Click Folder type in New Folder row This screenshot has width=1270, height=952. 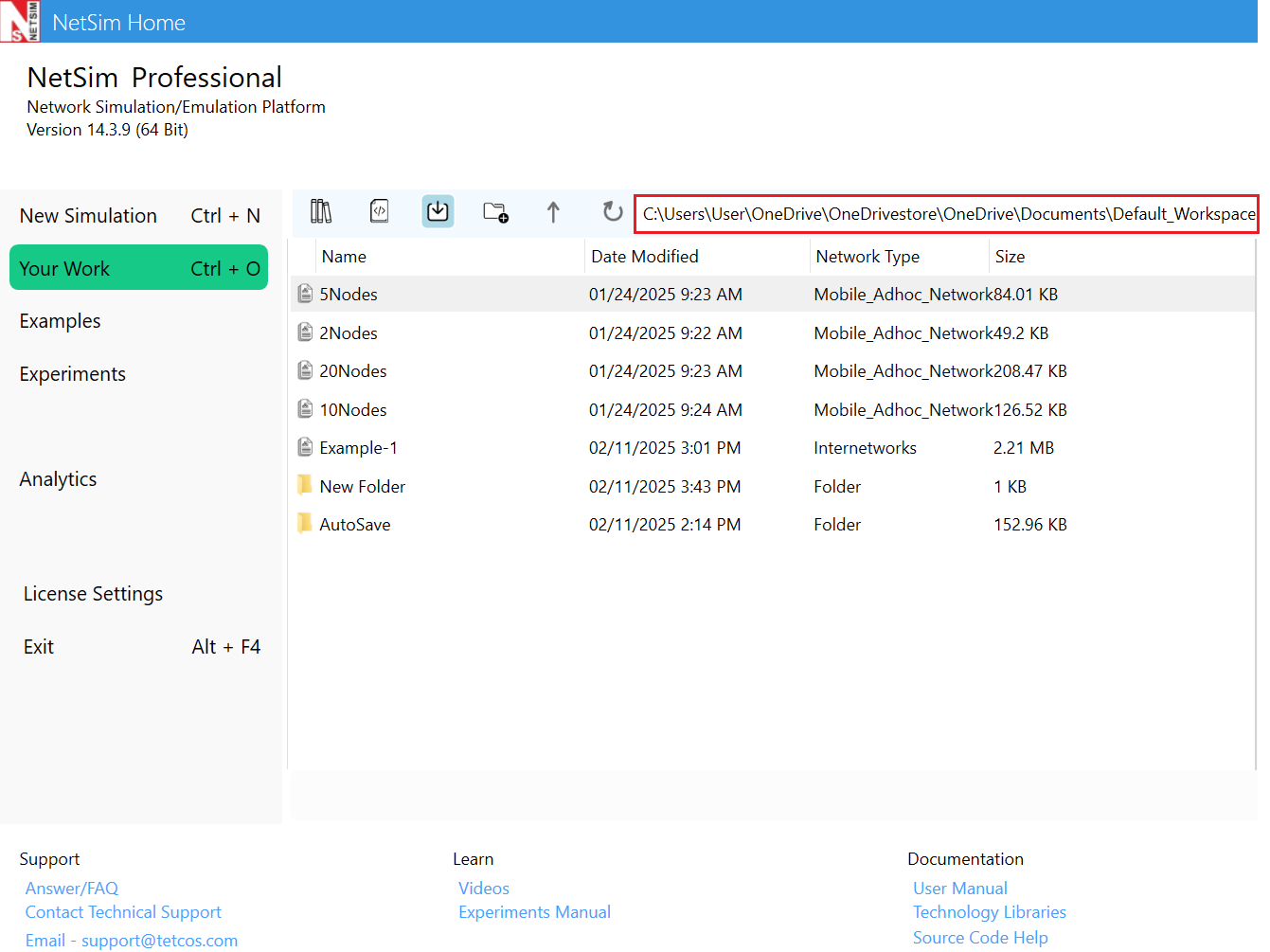[837, 487]
